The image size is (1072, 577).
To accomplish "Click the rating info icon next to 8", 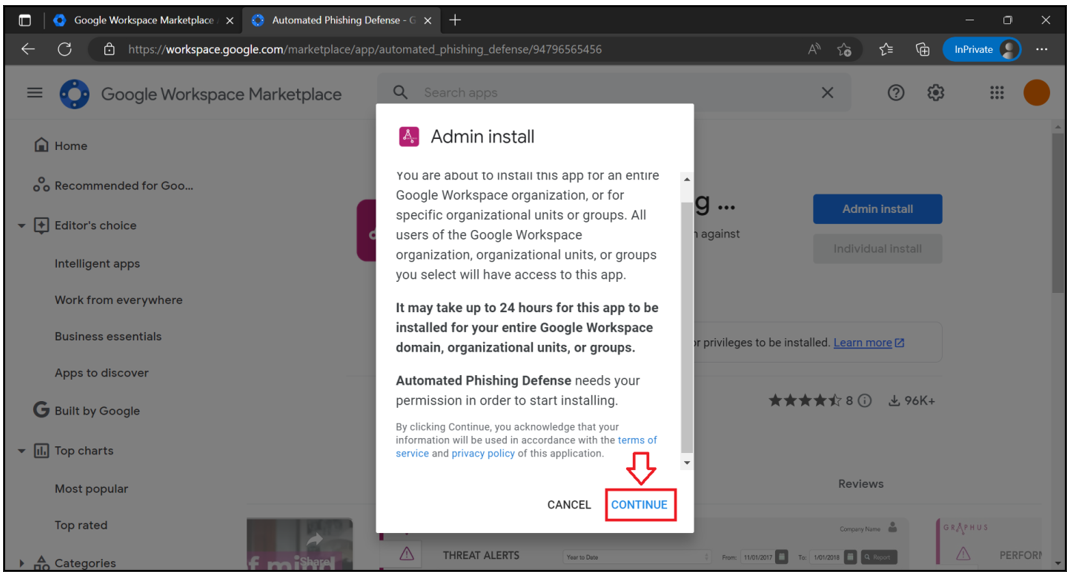I will tap(865, 401).
